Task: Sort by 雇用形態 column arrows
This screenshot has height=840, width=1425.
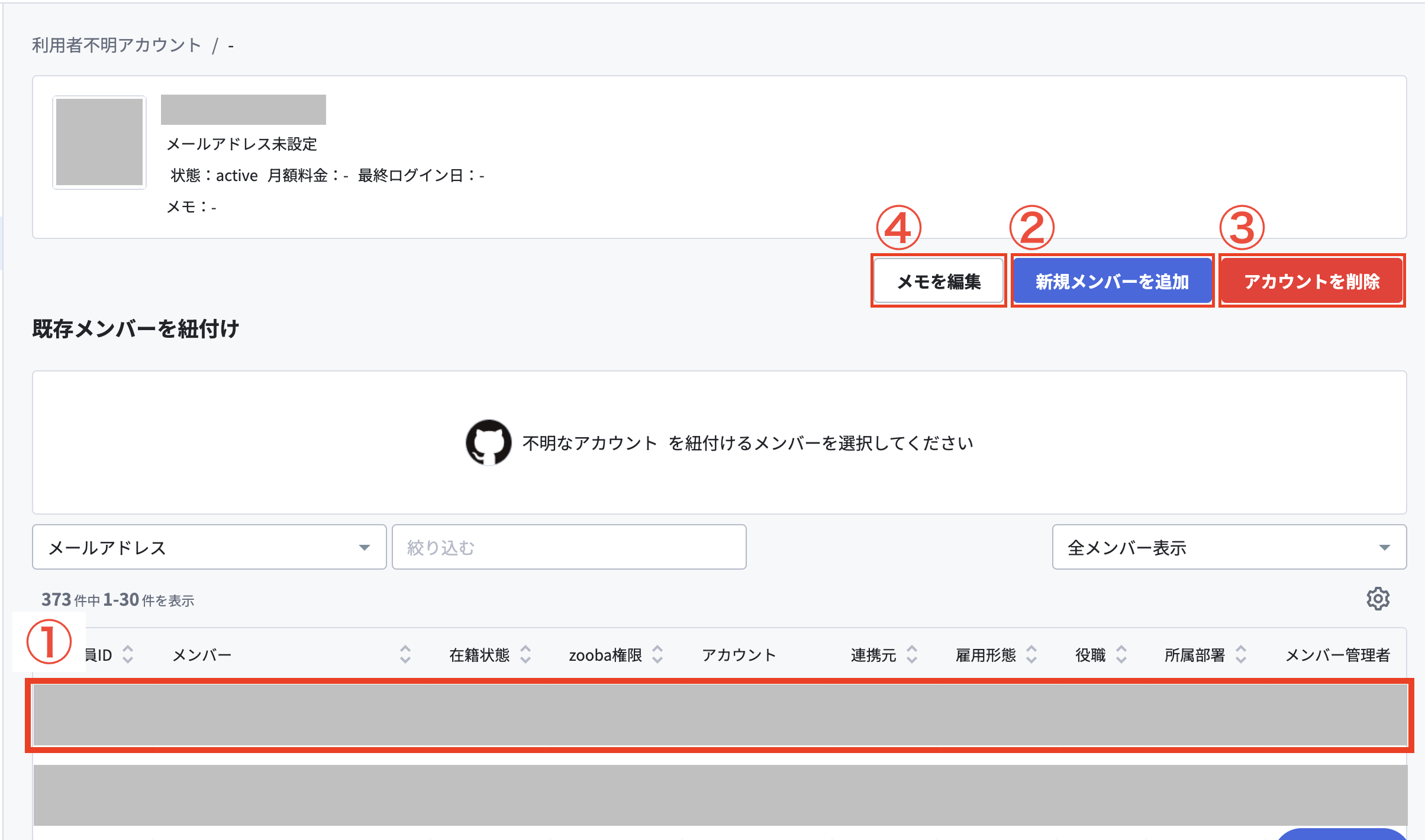Action: click(1031, 654)
